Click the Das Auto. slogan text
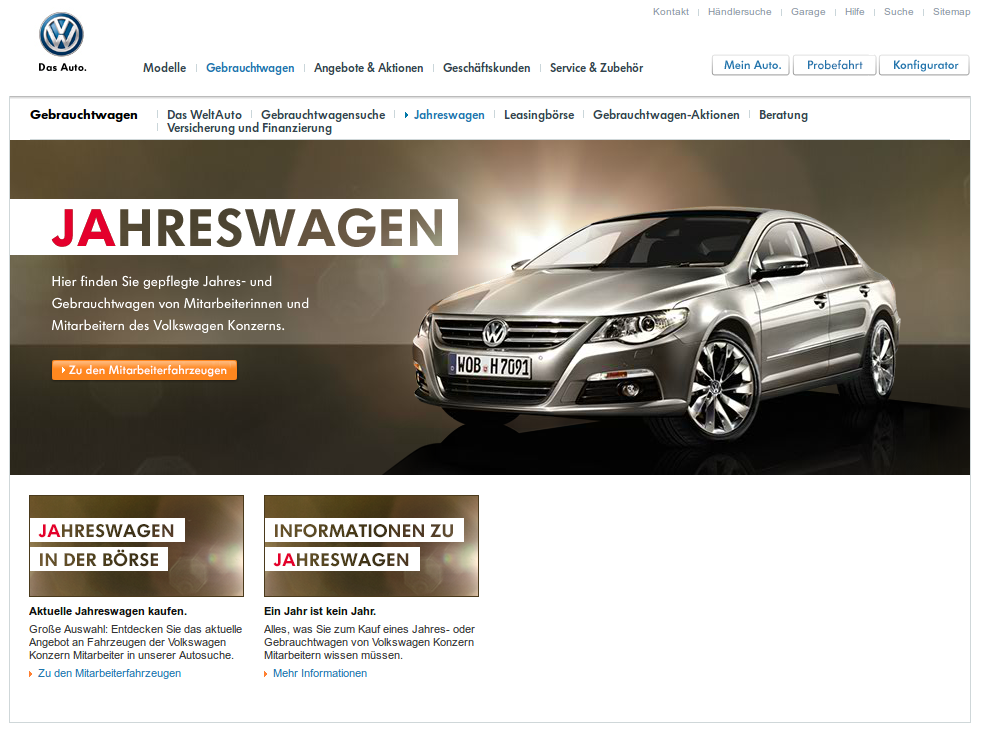 point(62,67)
